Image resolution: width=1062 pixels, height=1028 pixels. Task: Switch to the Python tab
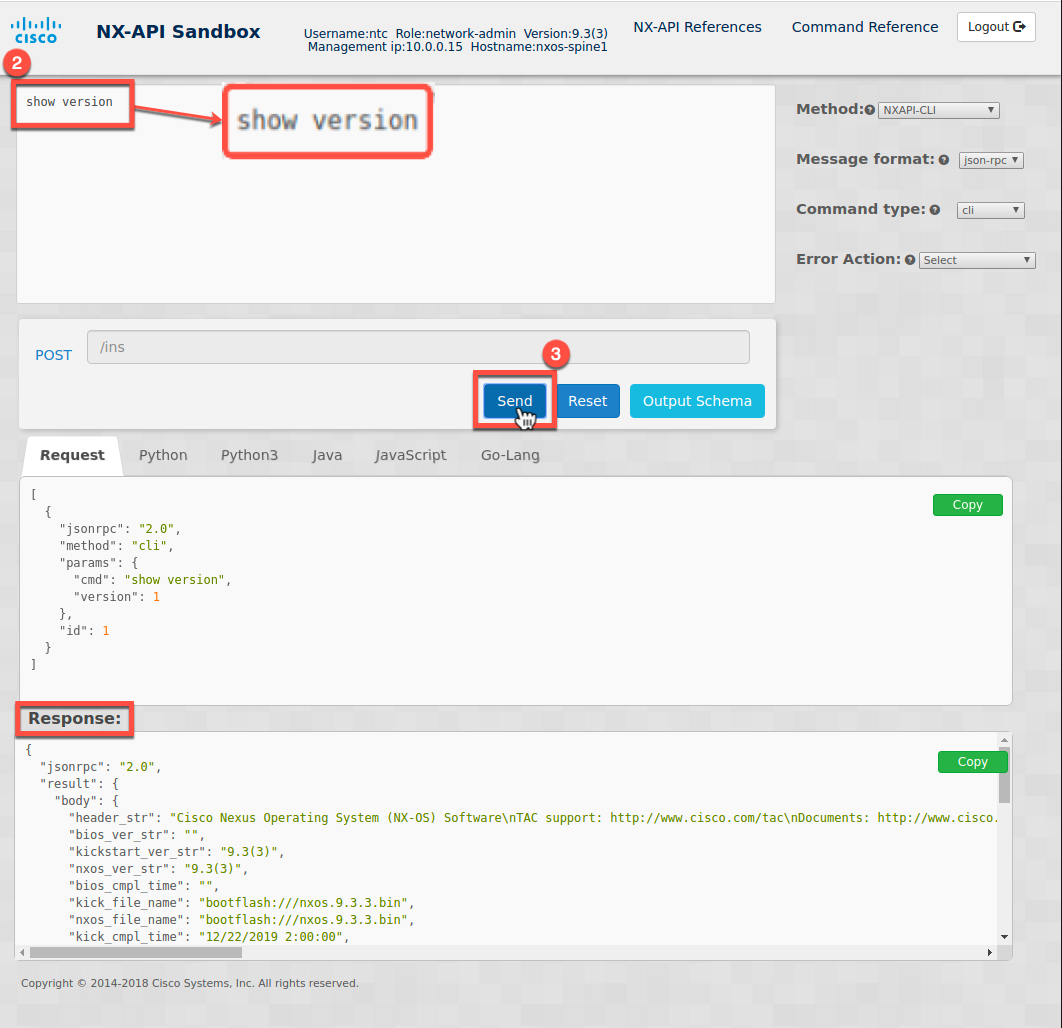click(163, 455)
